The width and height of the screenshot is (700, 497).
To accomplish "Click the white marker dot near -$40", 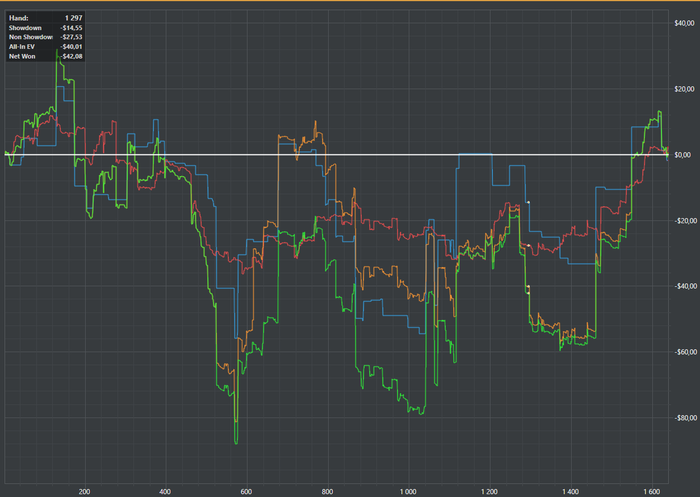I will 528,286.
